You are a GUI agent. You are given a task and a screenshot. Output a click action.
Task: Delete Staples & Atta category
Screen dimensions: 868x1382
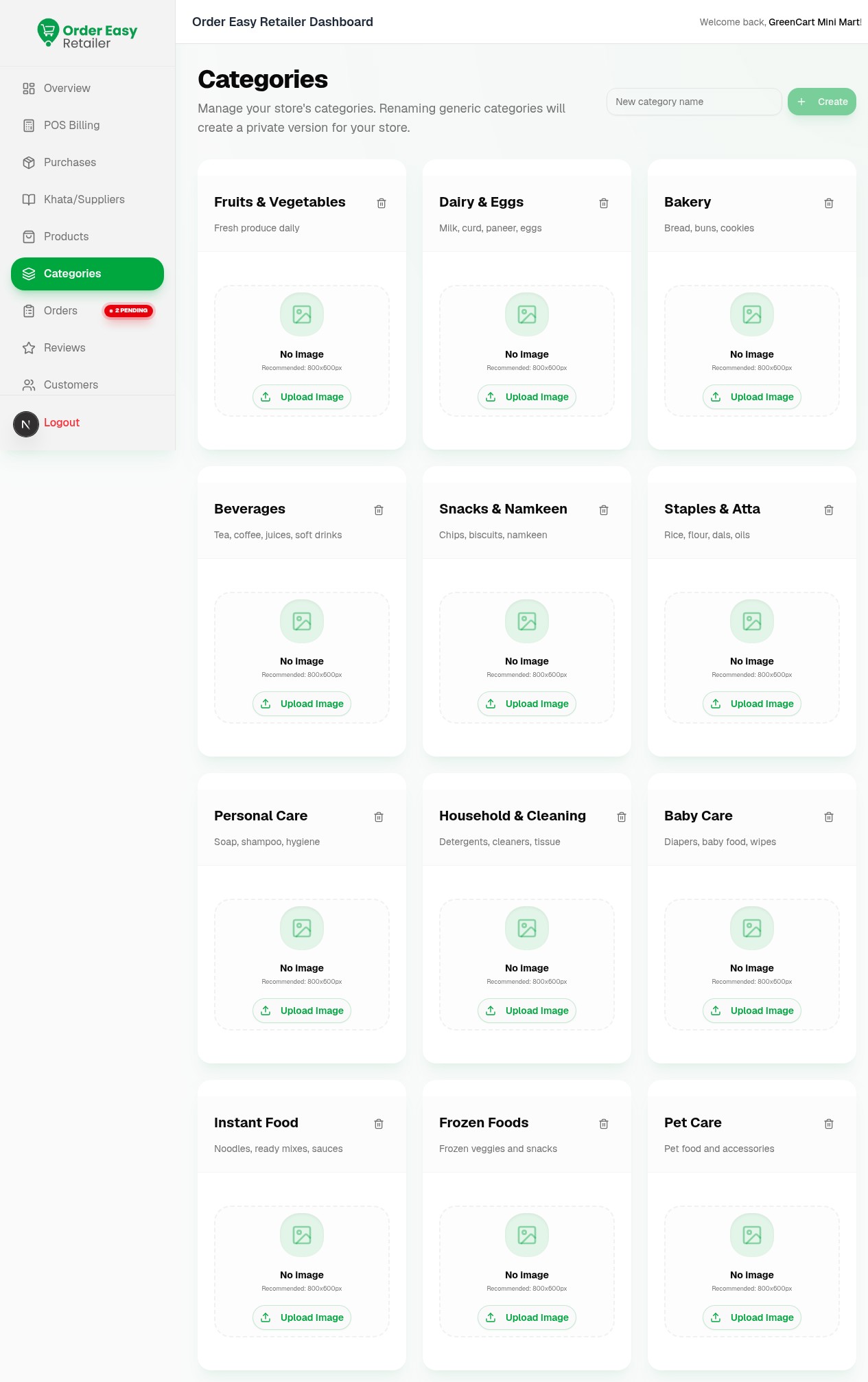pos(829,510)
